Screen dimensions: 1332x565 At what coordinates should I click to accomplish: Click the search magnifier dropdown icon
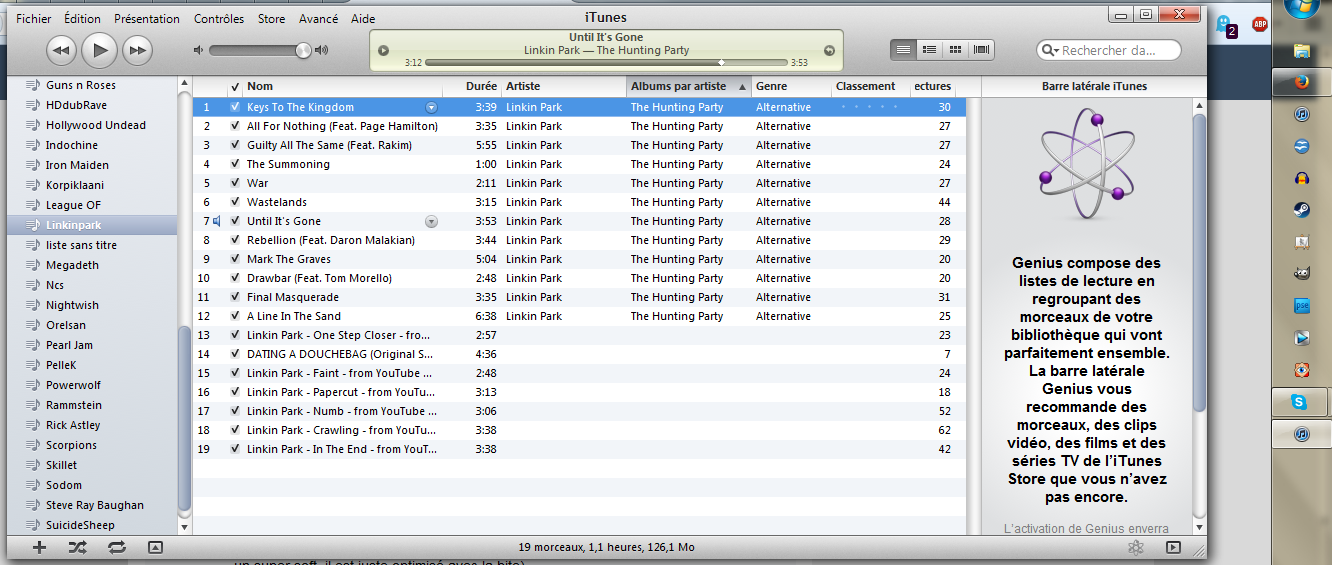(1050, 50)
